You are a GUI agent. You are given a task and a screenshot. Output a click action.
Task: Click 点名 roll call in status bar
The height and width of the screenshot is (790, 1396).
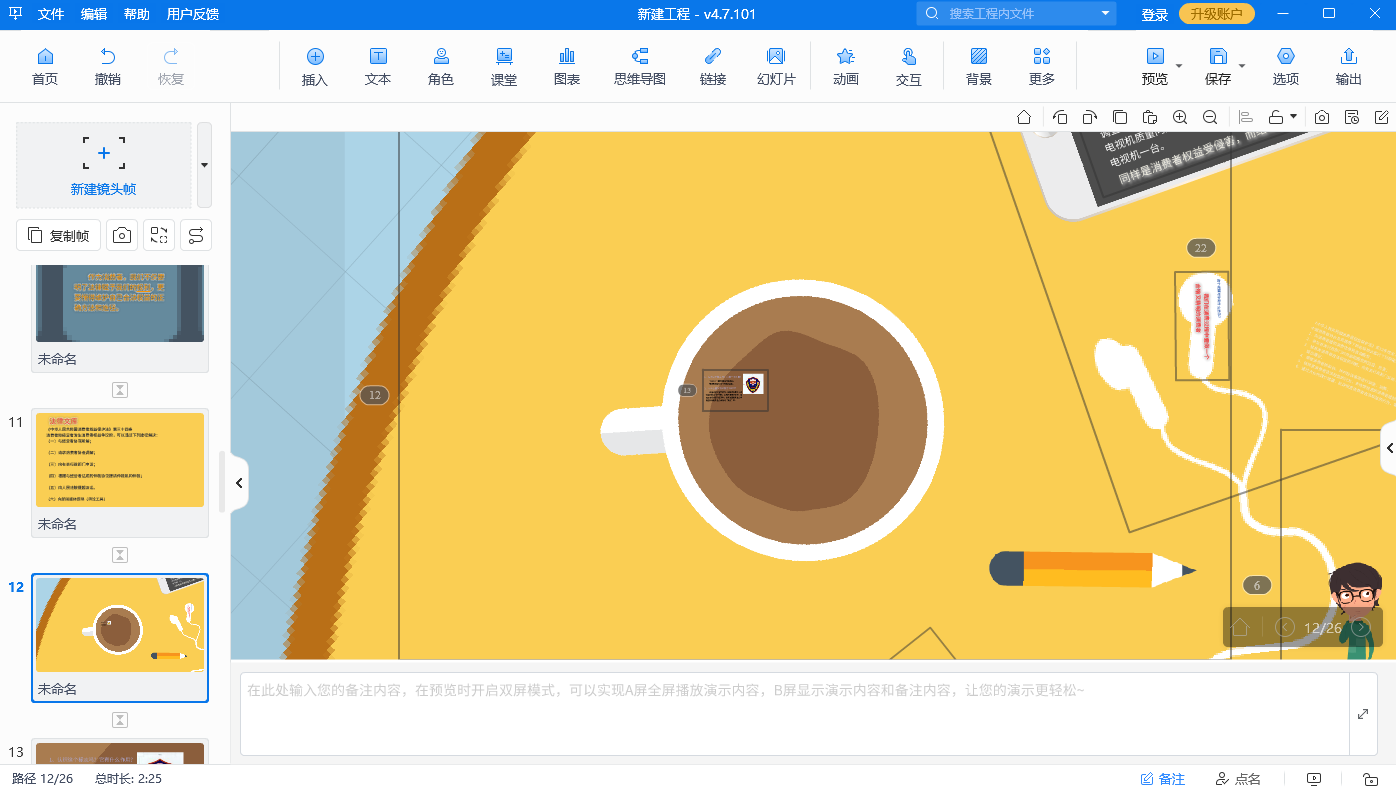pyautogui.click(x=1238, y=779)
